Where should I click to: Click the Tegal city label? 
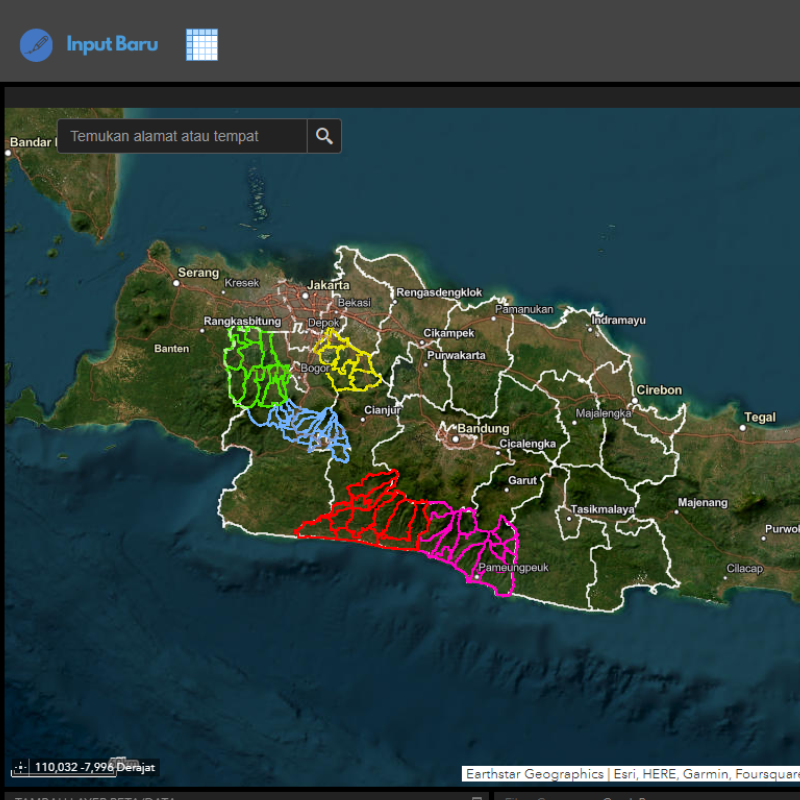(x=760, y=417)
